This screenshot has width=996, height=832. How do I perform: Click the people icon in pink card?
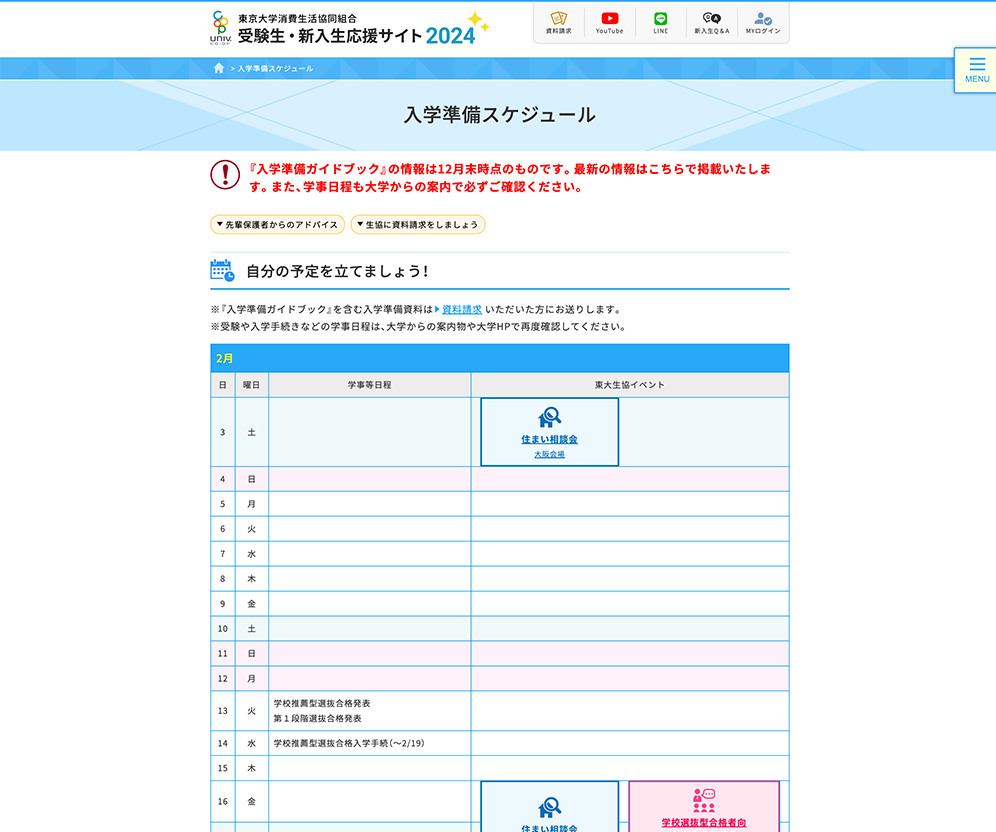[x=704, y=800]
